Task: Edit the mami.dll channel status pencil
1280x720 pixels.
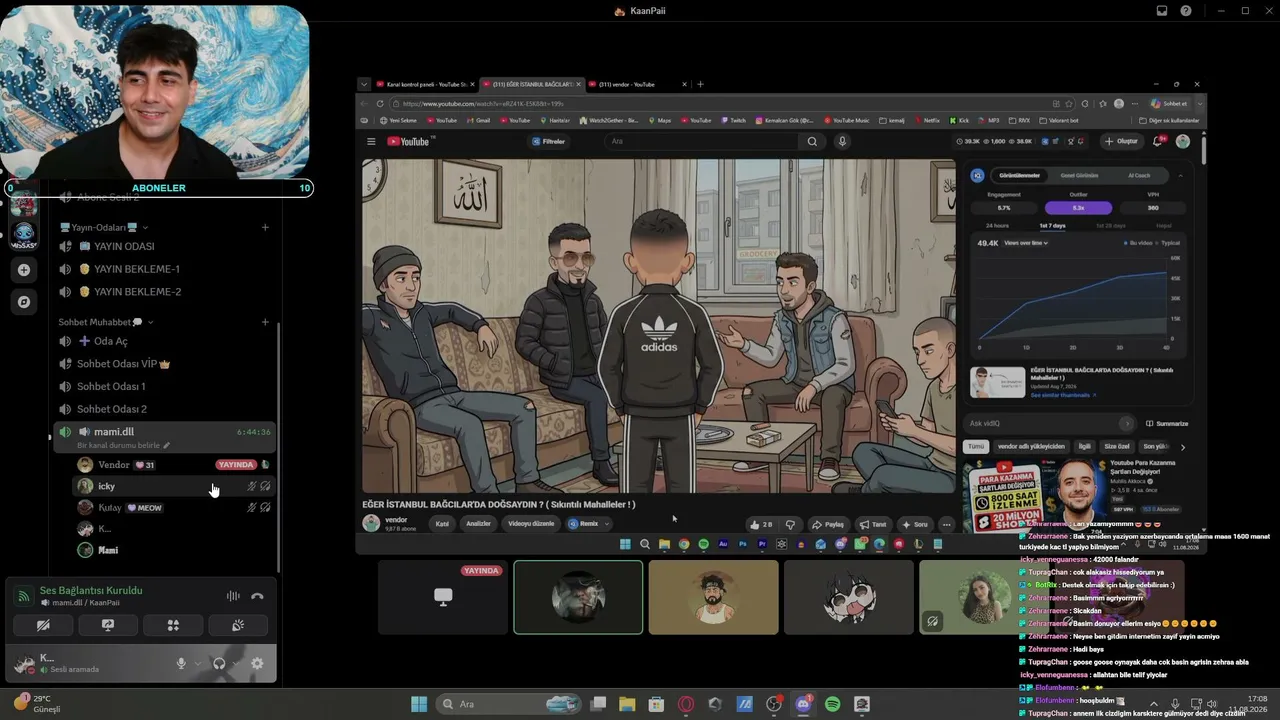Action: [x=167, y=445]
